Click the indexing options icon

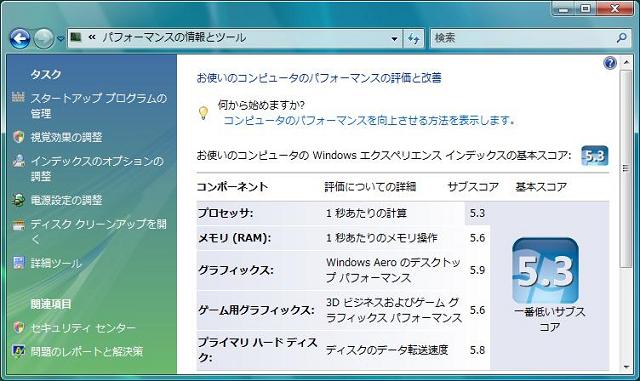[x=18, y=161]
